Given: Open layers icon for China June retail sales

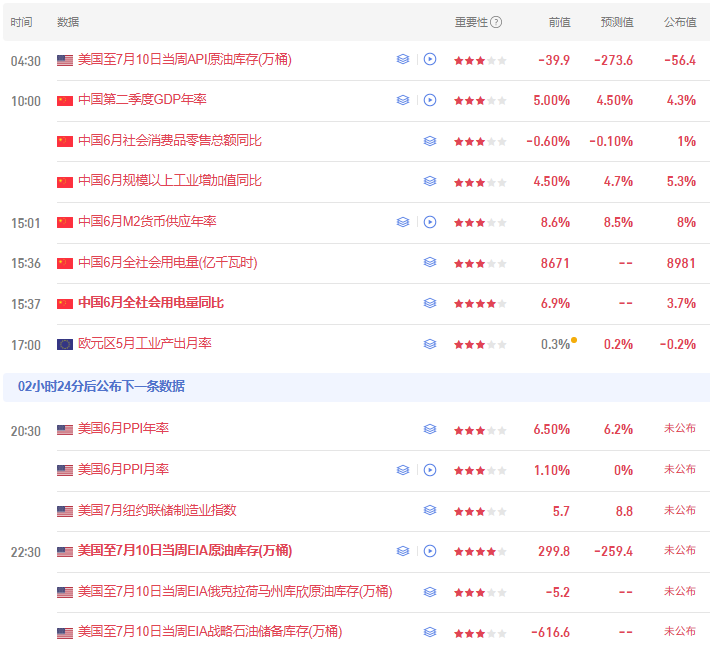Looking at the screenshot, I should [x=430, y=141].
